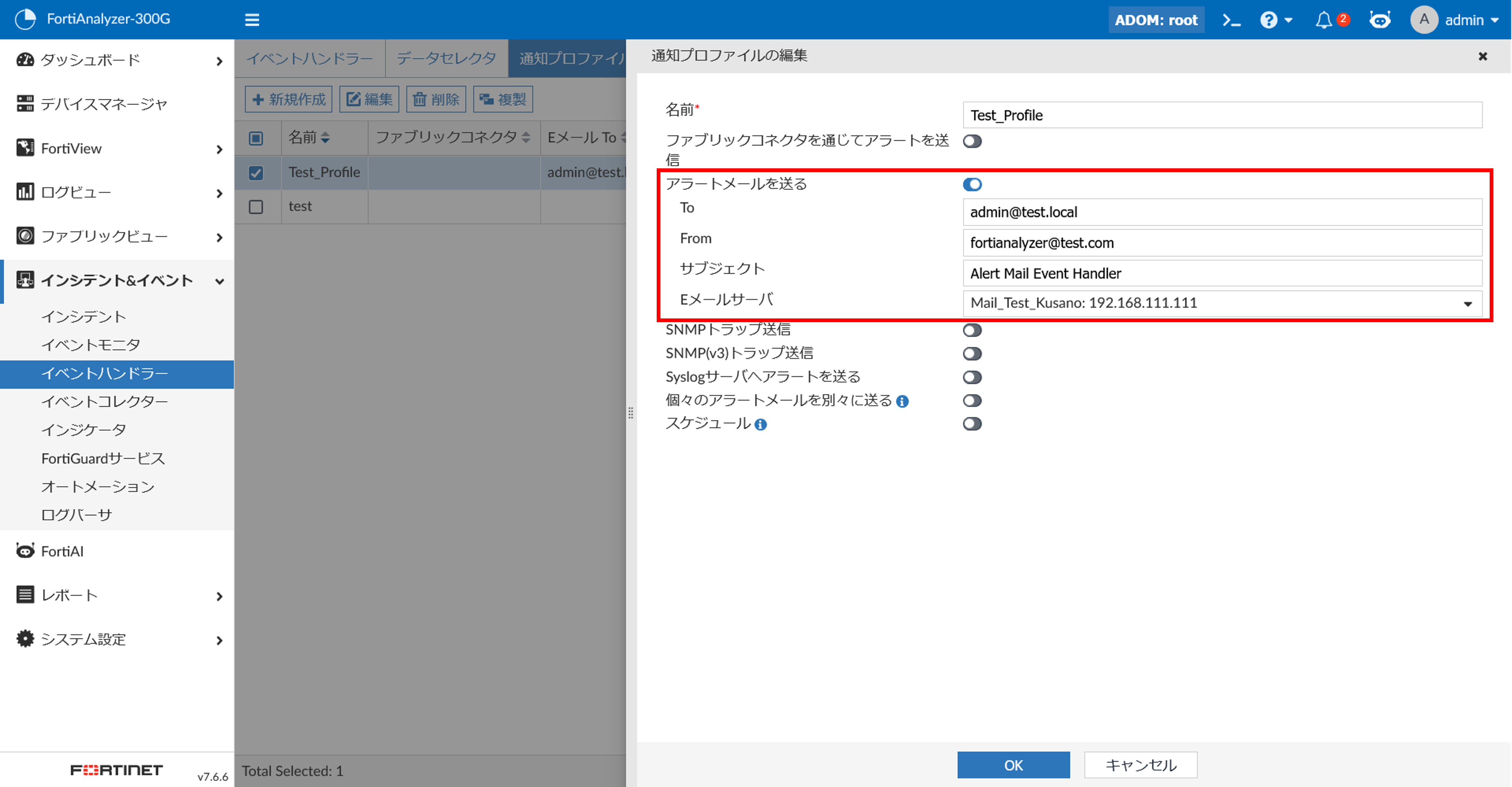Check the checkbox for test row
Viewport: 1512px width, 787px height.
(256, 206)
